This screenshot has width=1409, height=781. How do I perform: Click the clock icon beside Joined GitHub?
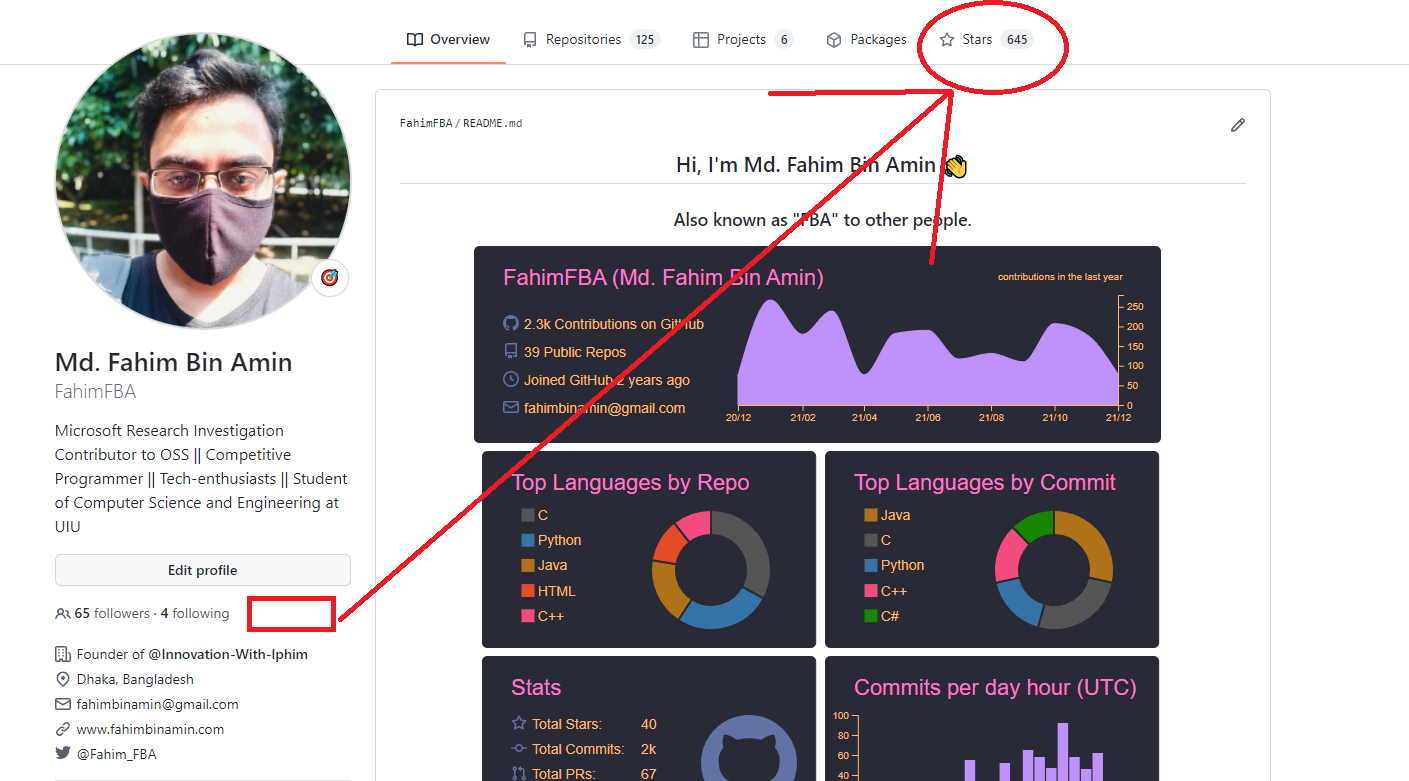point(511,380)
